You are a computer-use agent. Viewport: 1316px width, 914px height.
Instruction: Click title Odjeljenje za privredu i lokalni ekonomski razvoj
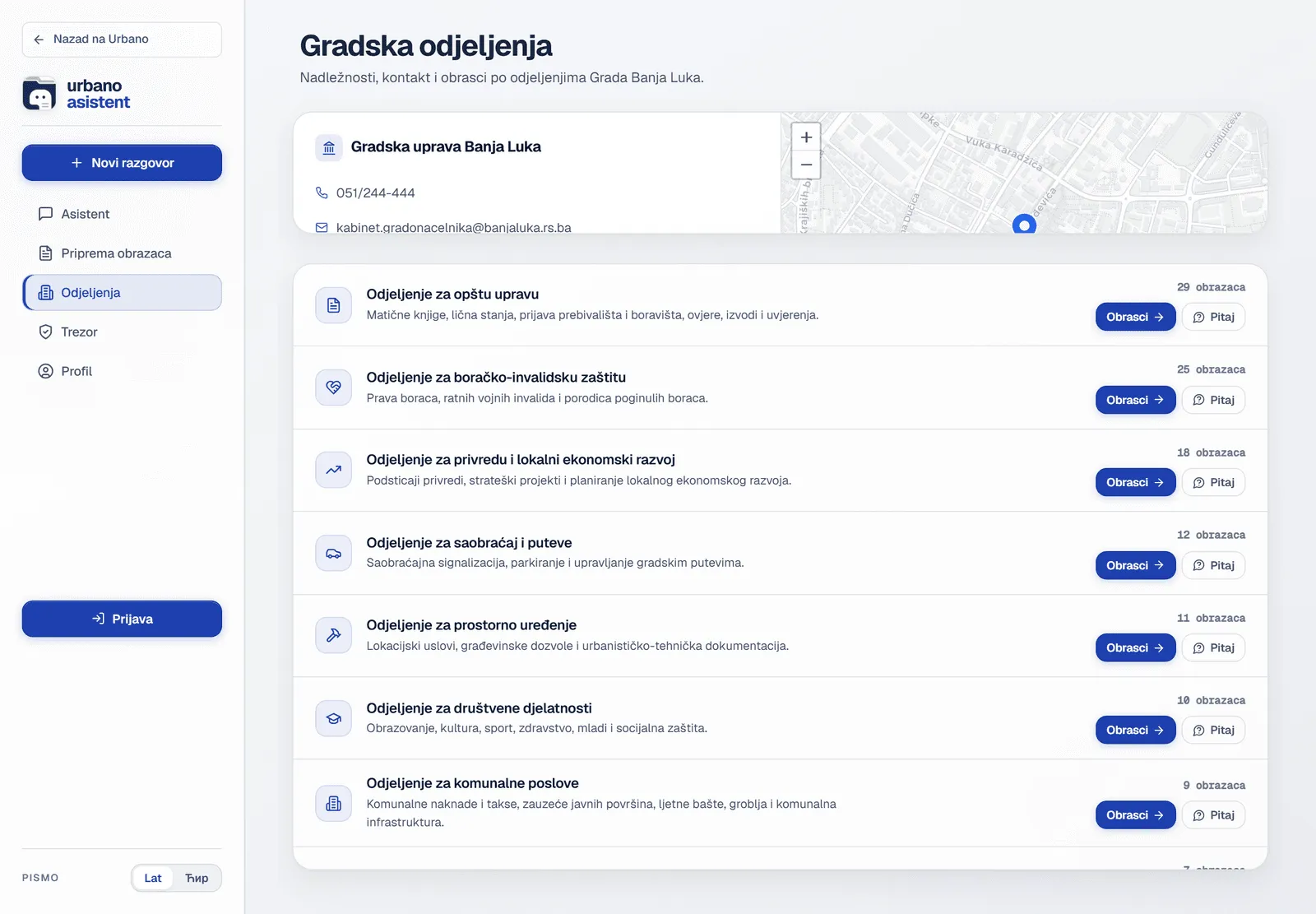pos(521,460)
